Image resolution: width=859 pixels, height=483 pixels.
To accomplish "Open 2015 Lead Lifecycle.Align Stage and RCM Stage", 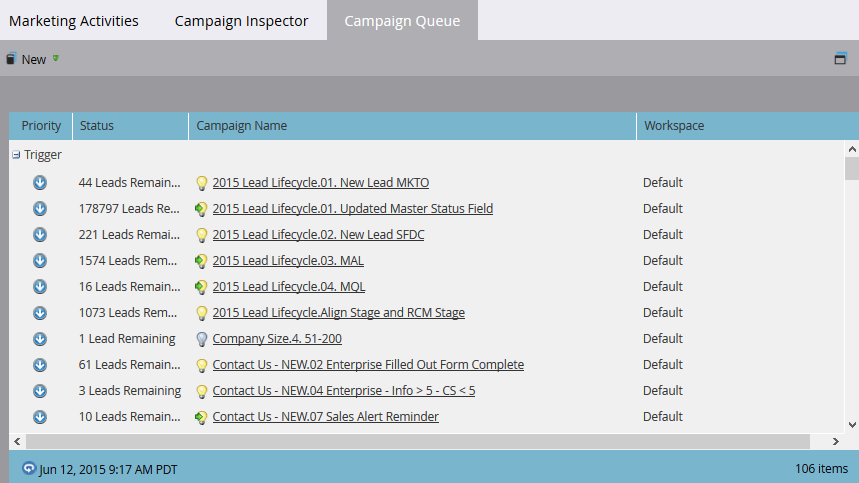I will 339,313.
